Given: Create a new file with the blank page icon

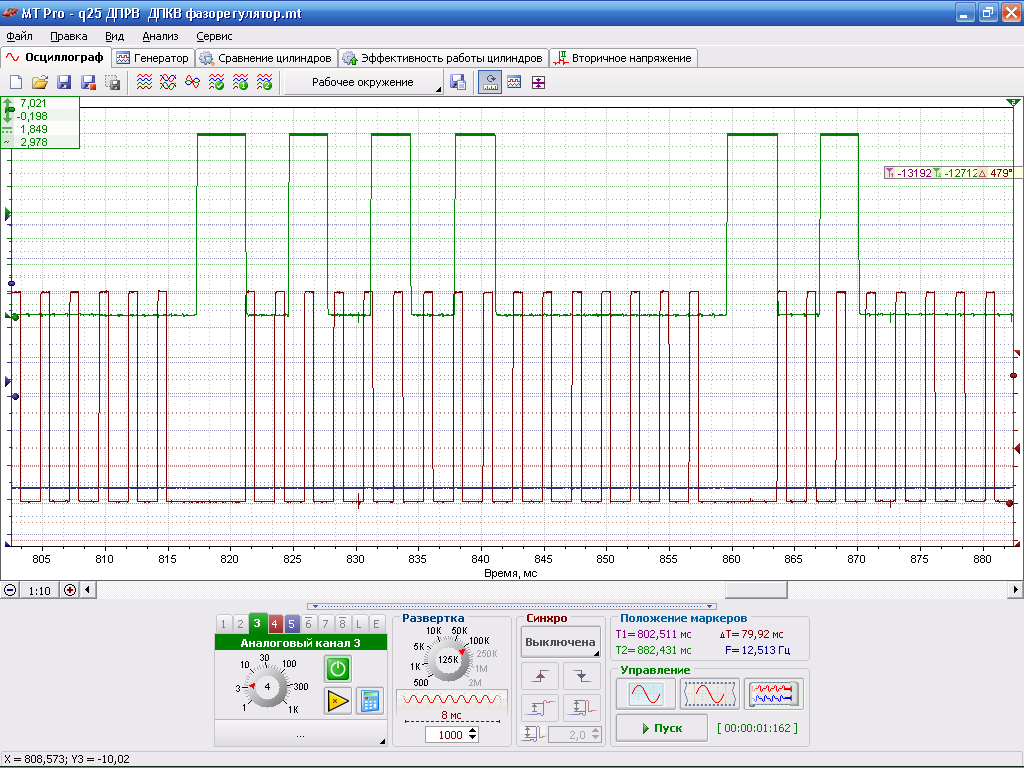Looking at the screenshot, I should click(x=16, y=82).
